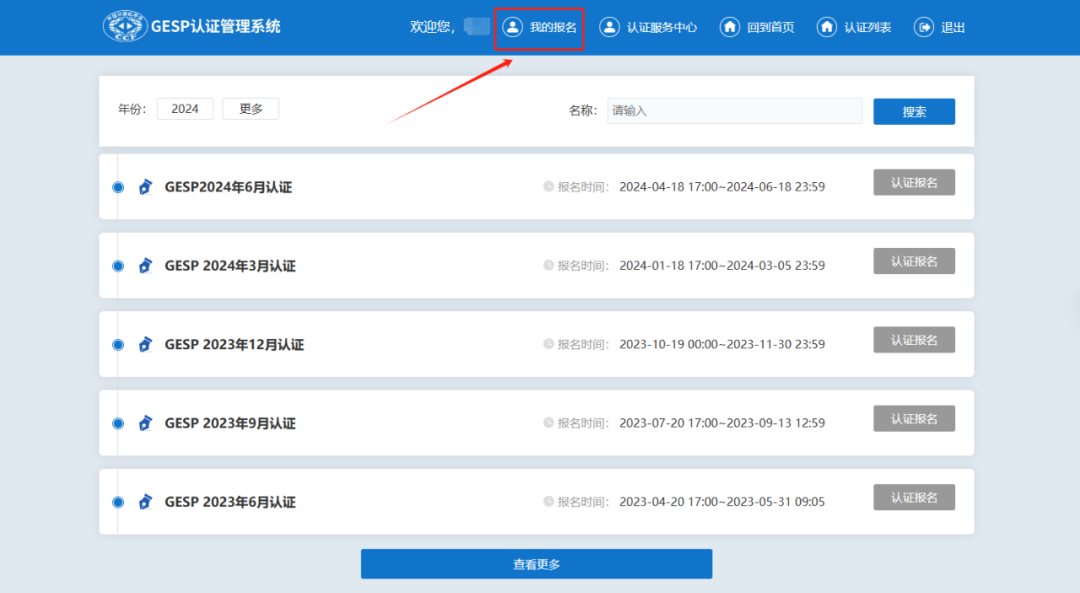
Task: Click the 认证列表 house icon
Action: click(827, 27)
